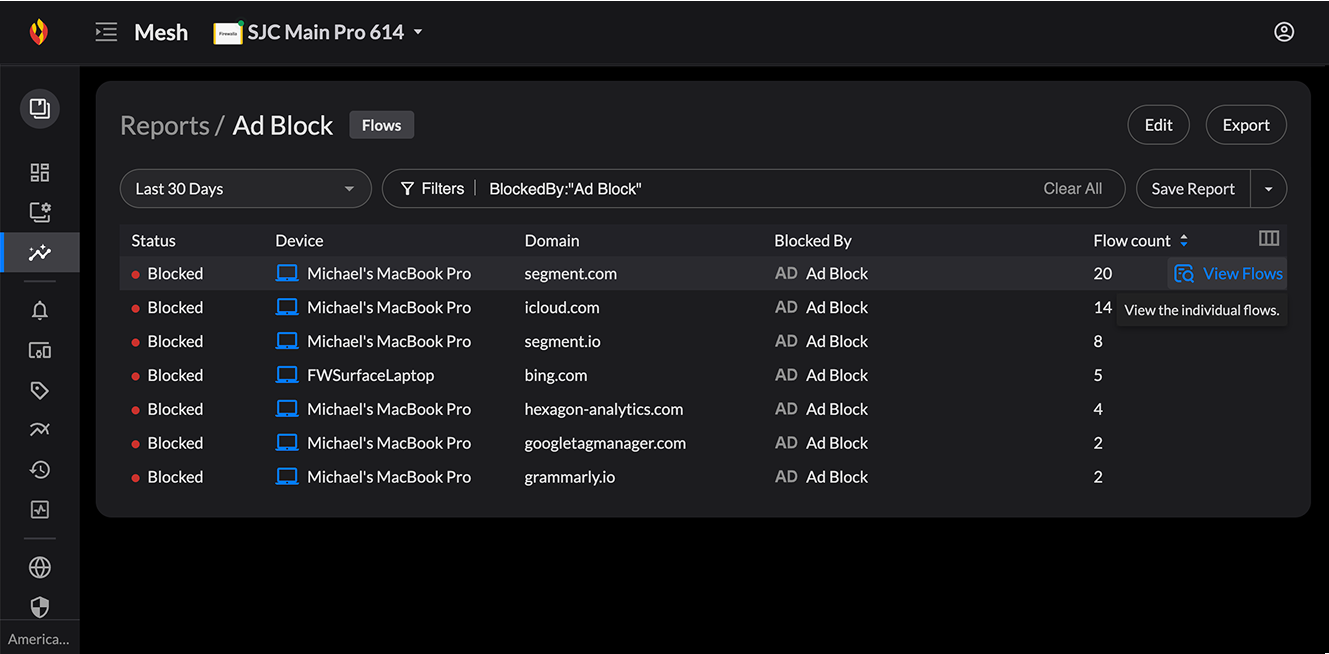Open the tag icon in sidebar

point(40,390)
